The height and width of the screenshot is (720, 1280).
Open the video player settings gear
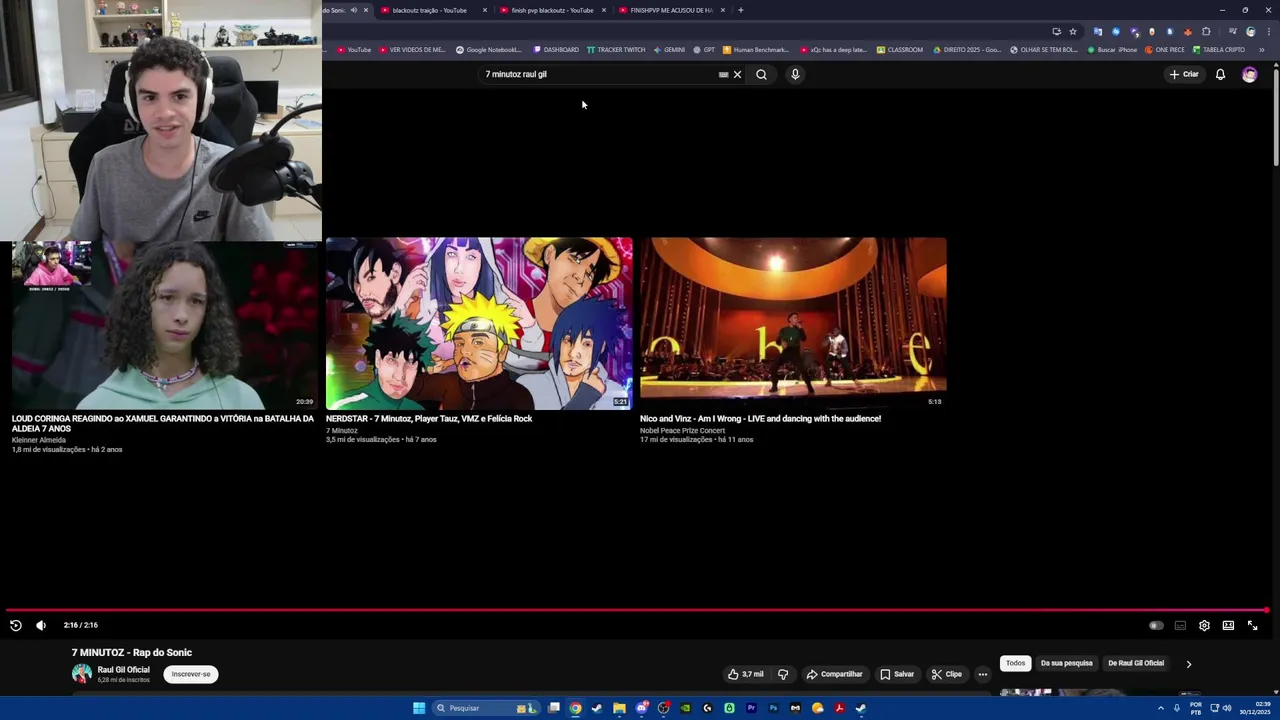(1204, 625)
